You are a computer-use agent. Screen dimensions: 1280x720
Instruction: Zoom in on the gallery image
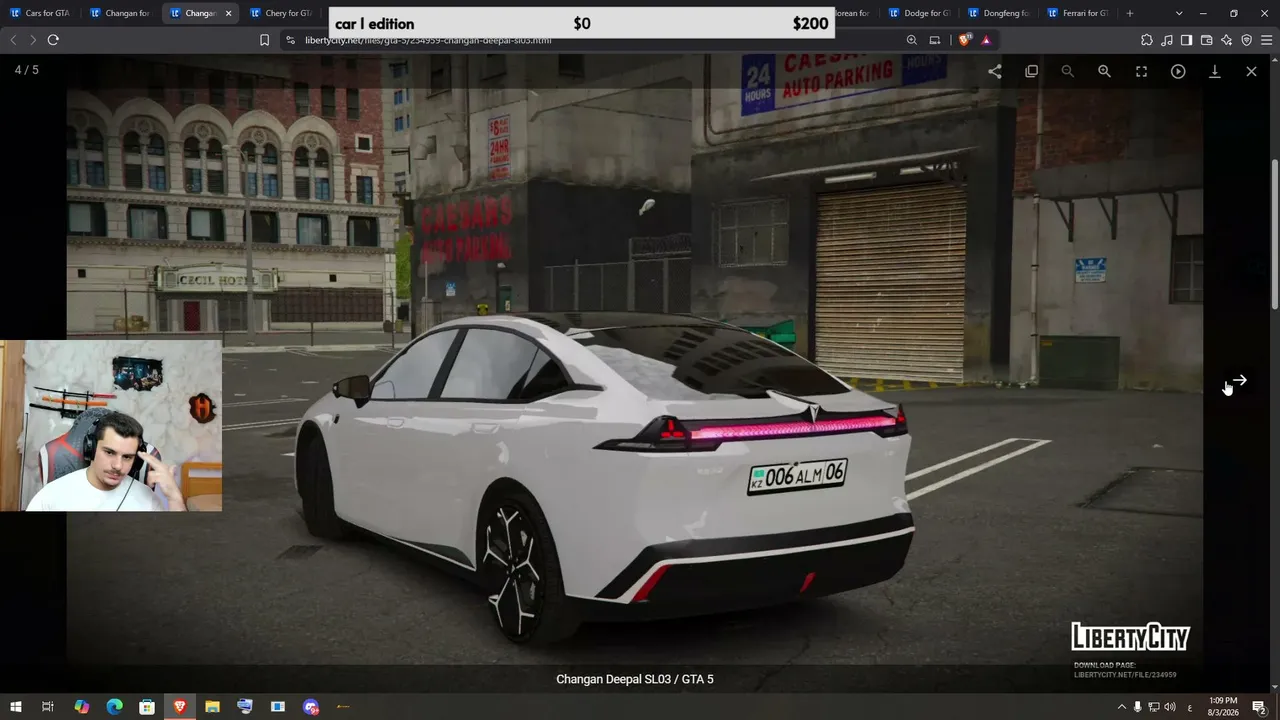click(1105, 71)
